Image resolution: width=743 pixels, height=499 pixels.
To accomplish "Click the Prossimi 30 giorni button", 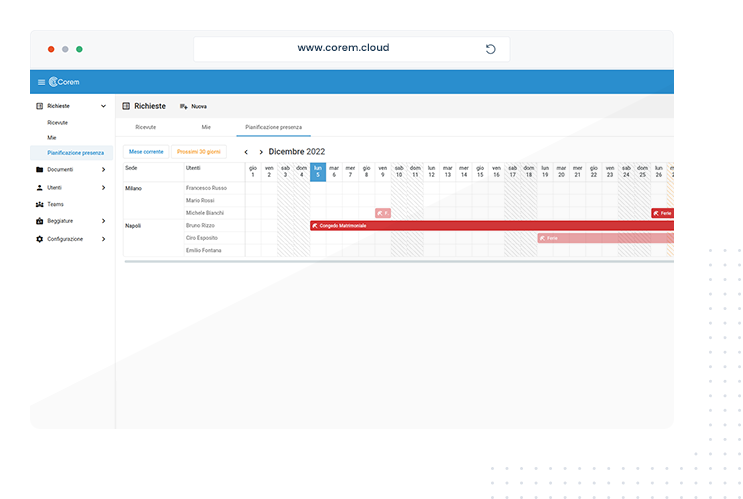I will (199, 152).
